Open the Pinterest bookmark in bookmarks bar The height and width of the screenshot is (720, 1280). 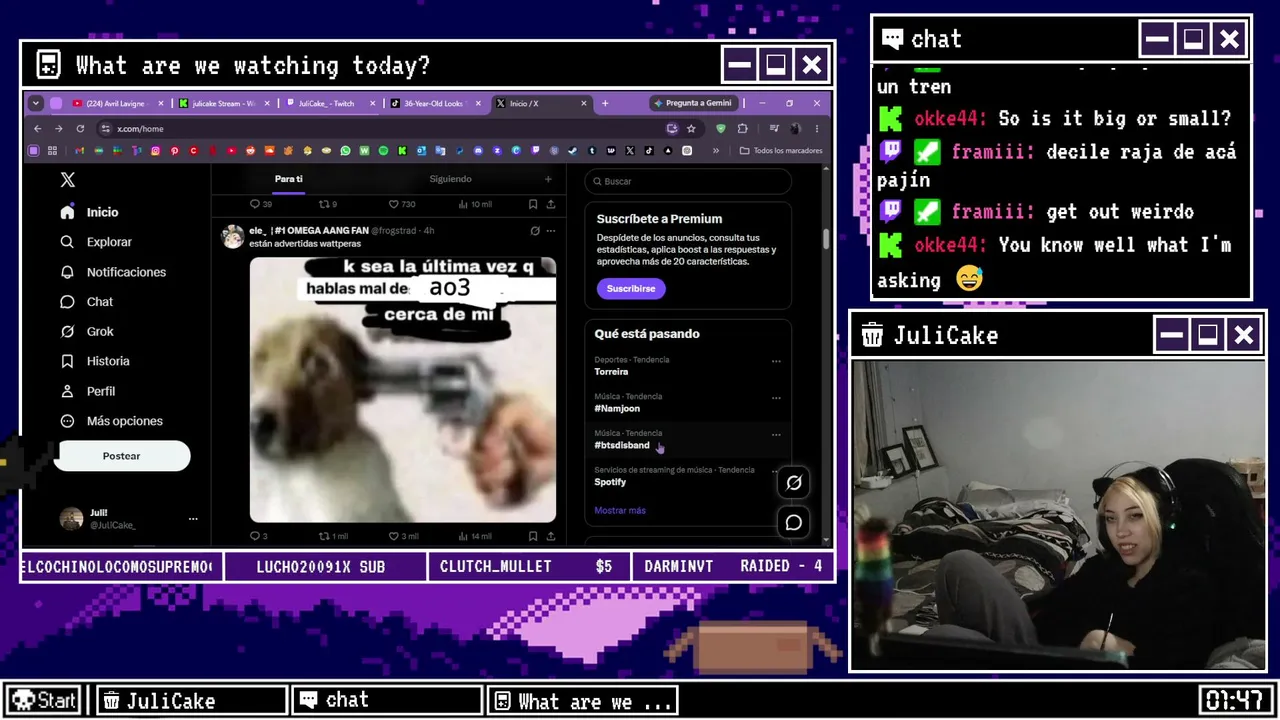(x=174, y=151)
